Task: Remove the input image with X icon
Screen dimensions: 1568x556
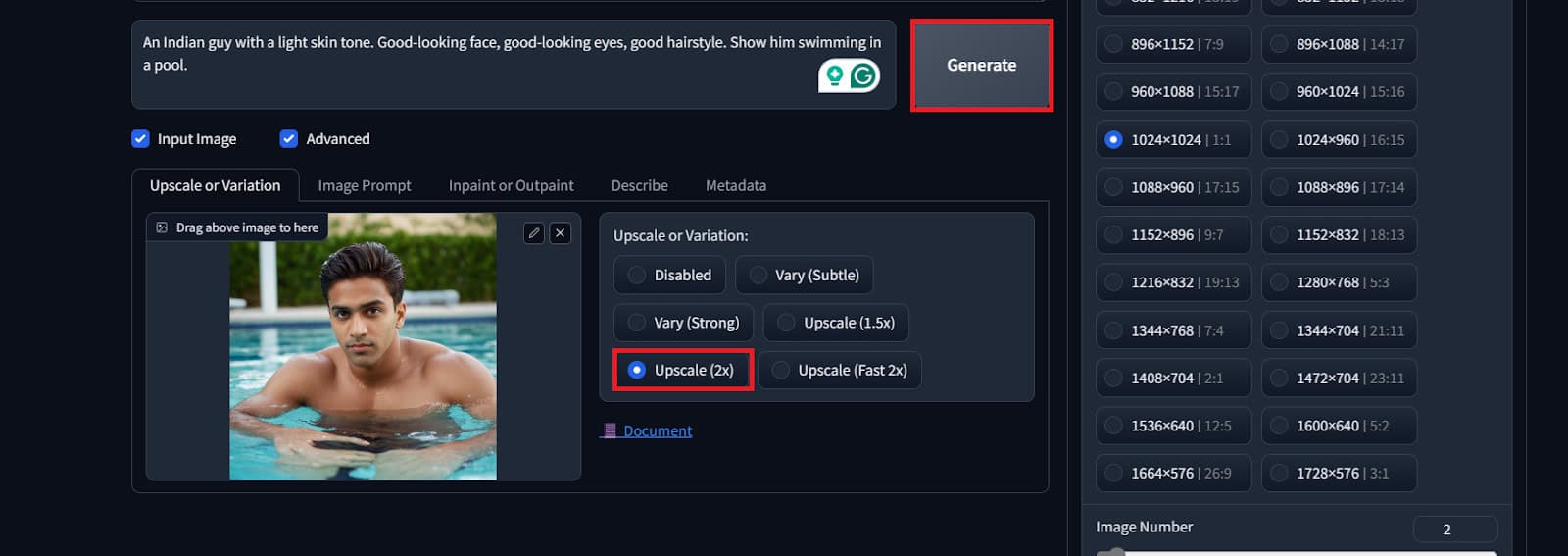Action: [x=560, y=232]
